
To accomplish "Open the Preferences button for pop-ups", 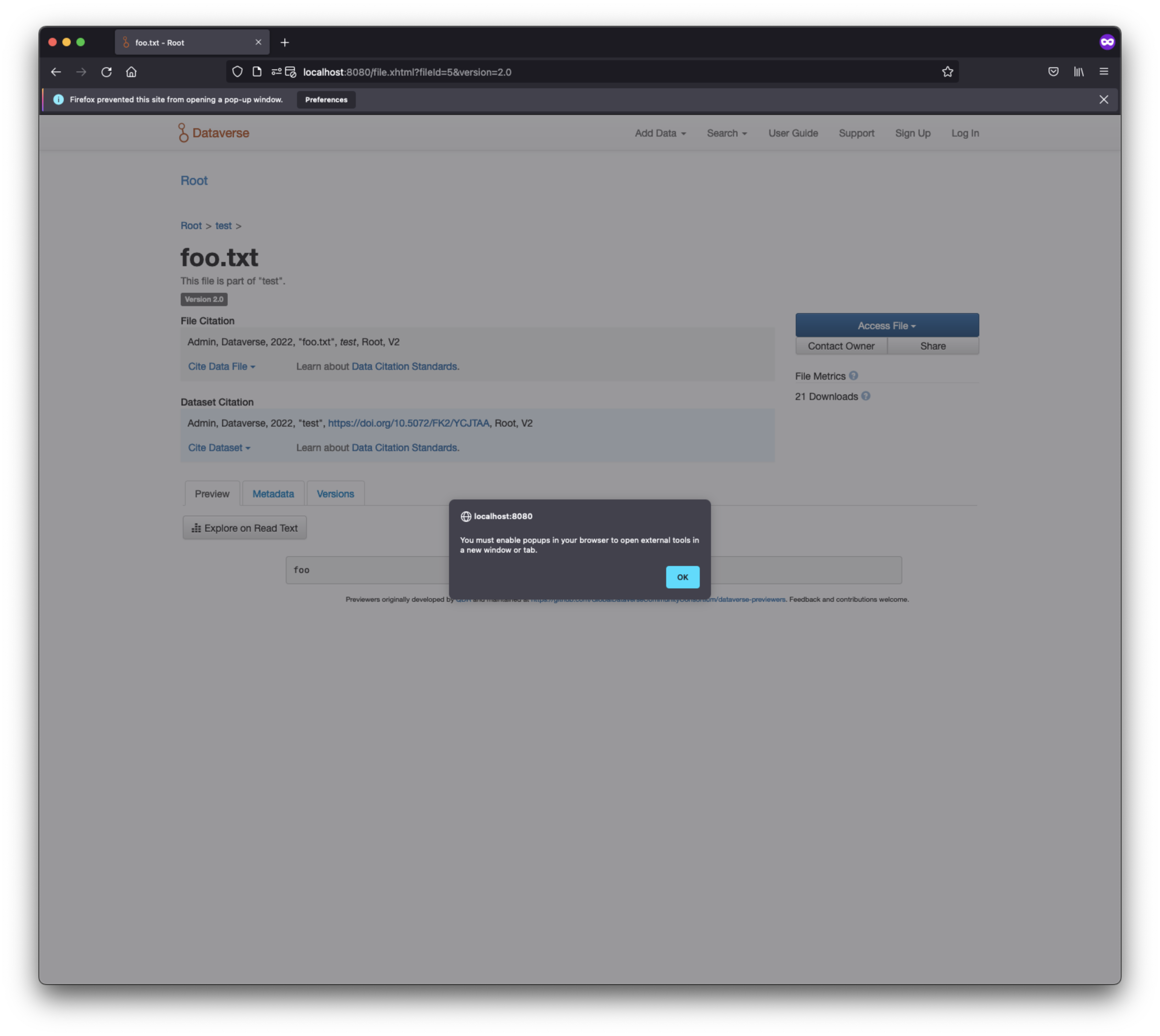I will pyautogui.click(x=326, y=99).
